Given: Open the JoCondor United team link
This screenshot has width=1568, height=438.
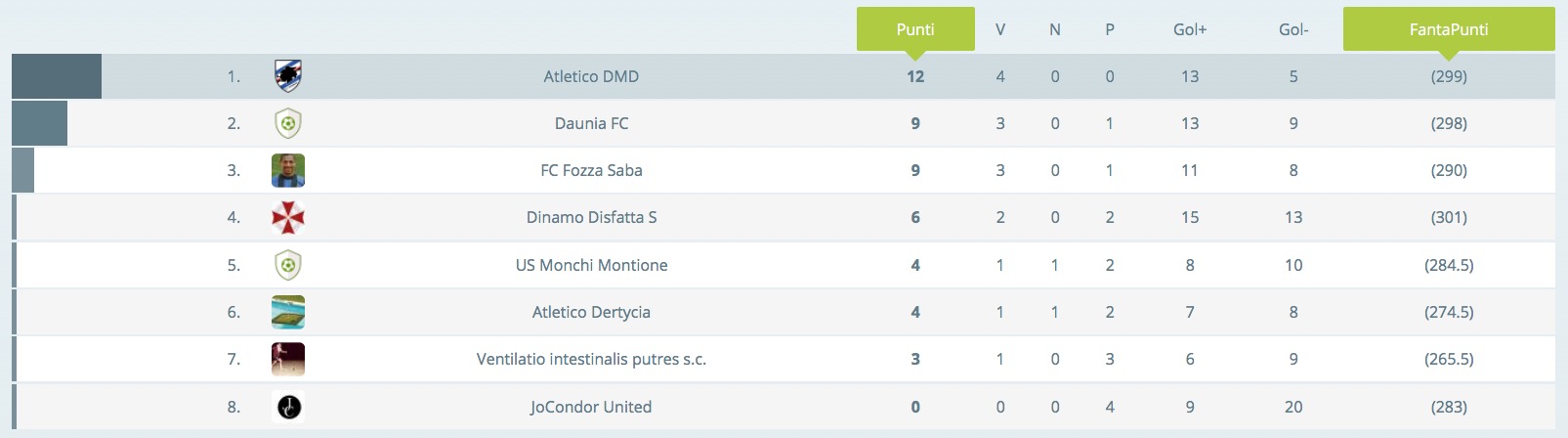Looking at the screenshot, I should tap(591, 407).
